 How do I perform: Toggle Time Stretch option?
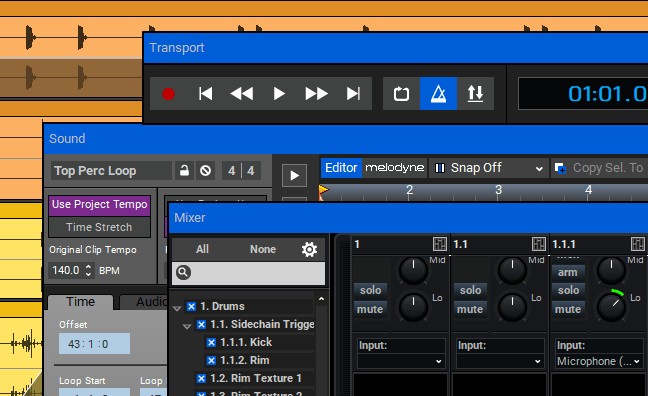[99, 227]
